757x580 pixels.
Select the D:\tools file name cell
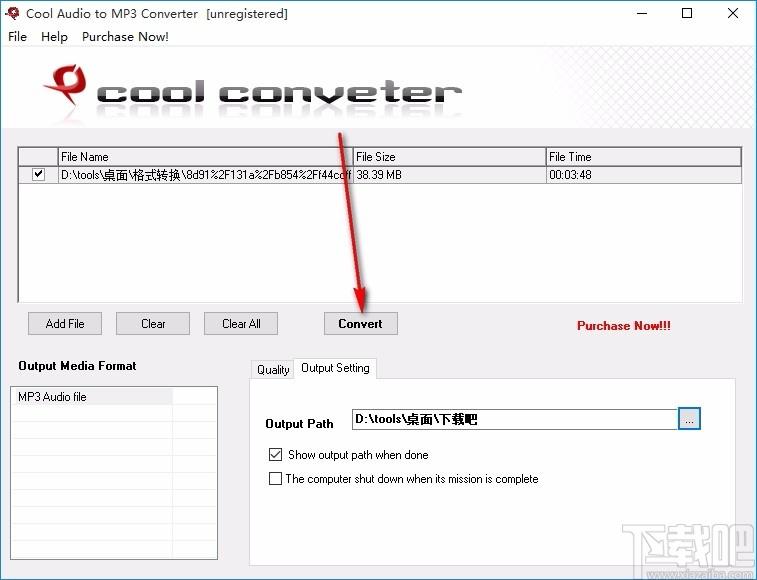205,175
